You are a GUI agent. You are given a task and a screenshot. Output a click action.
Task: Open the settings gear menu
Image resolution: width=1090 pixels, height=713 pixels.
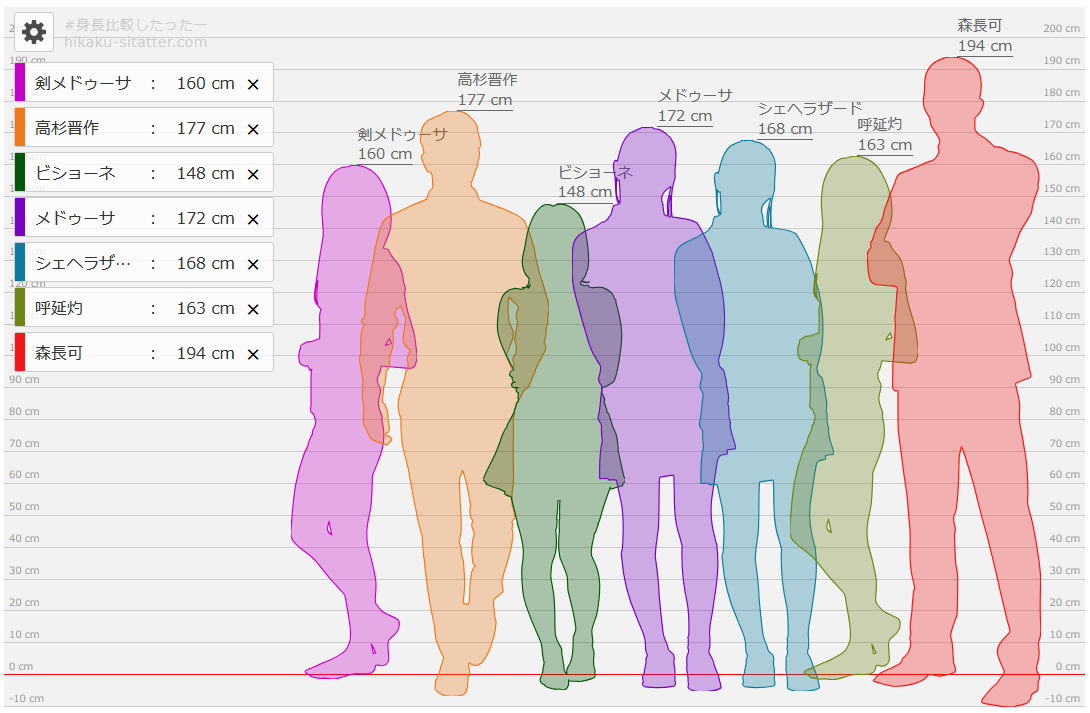coord(34,32)
